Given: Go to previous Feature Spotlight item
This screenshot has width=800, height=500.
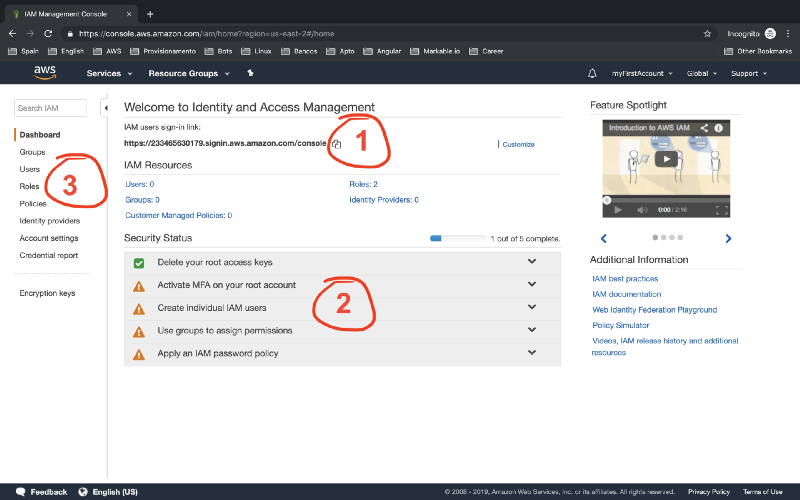Looking at the screenshot, I should [604, 238].
